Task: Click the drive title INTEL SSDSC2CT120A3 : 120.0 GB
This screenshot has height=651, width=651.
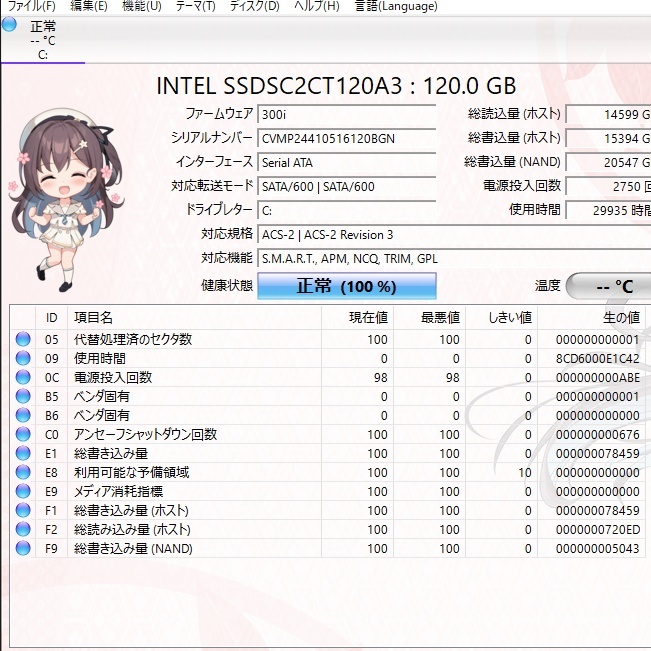Action: (x=336, y=86)
